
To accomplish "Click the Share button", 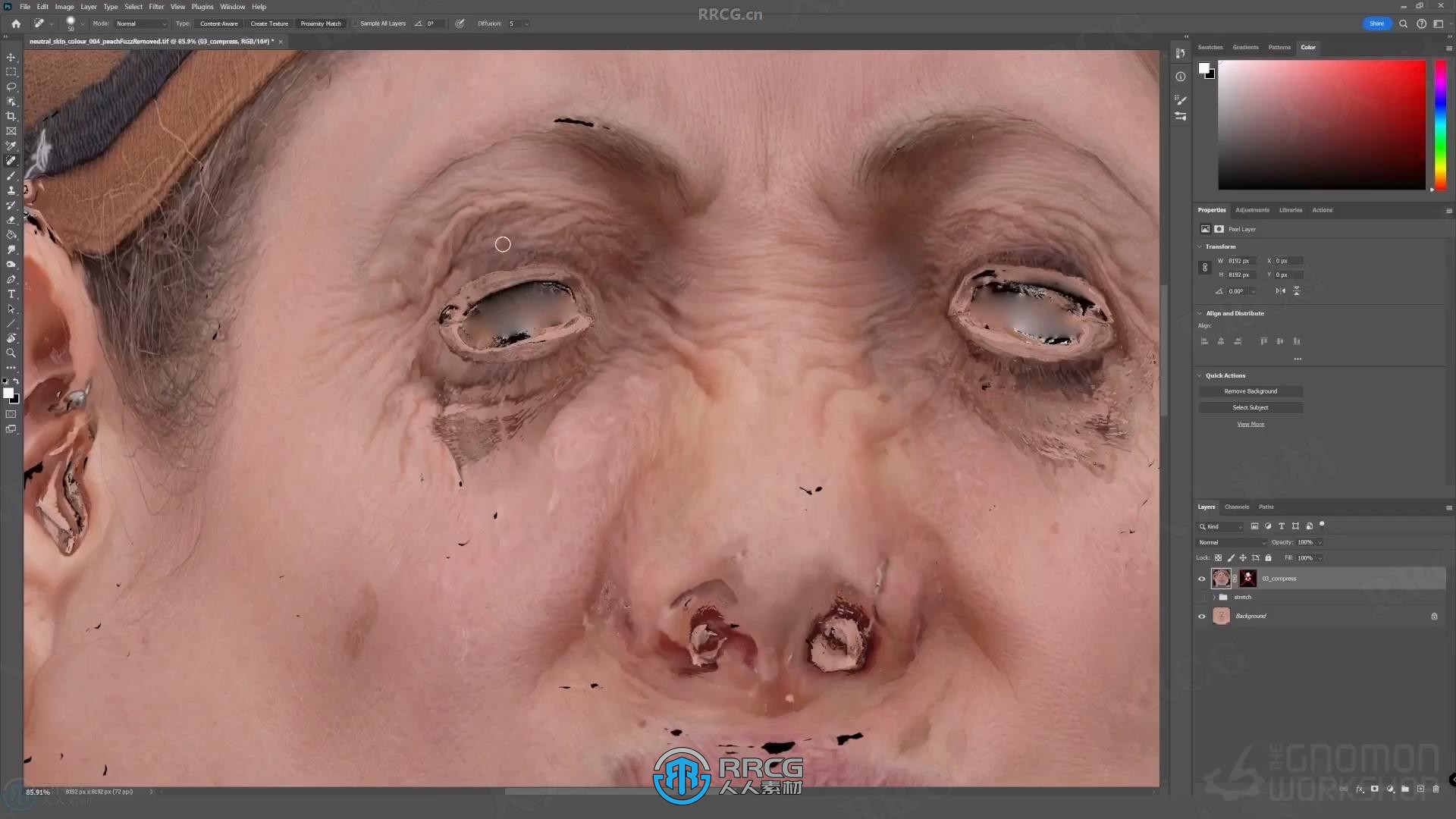I will pyautogui.click(x=1376, y=24).
